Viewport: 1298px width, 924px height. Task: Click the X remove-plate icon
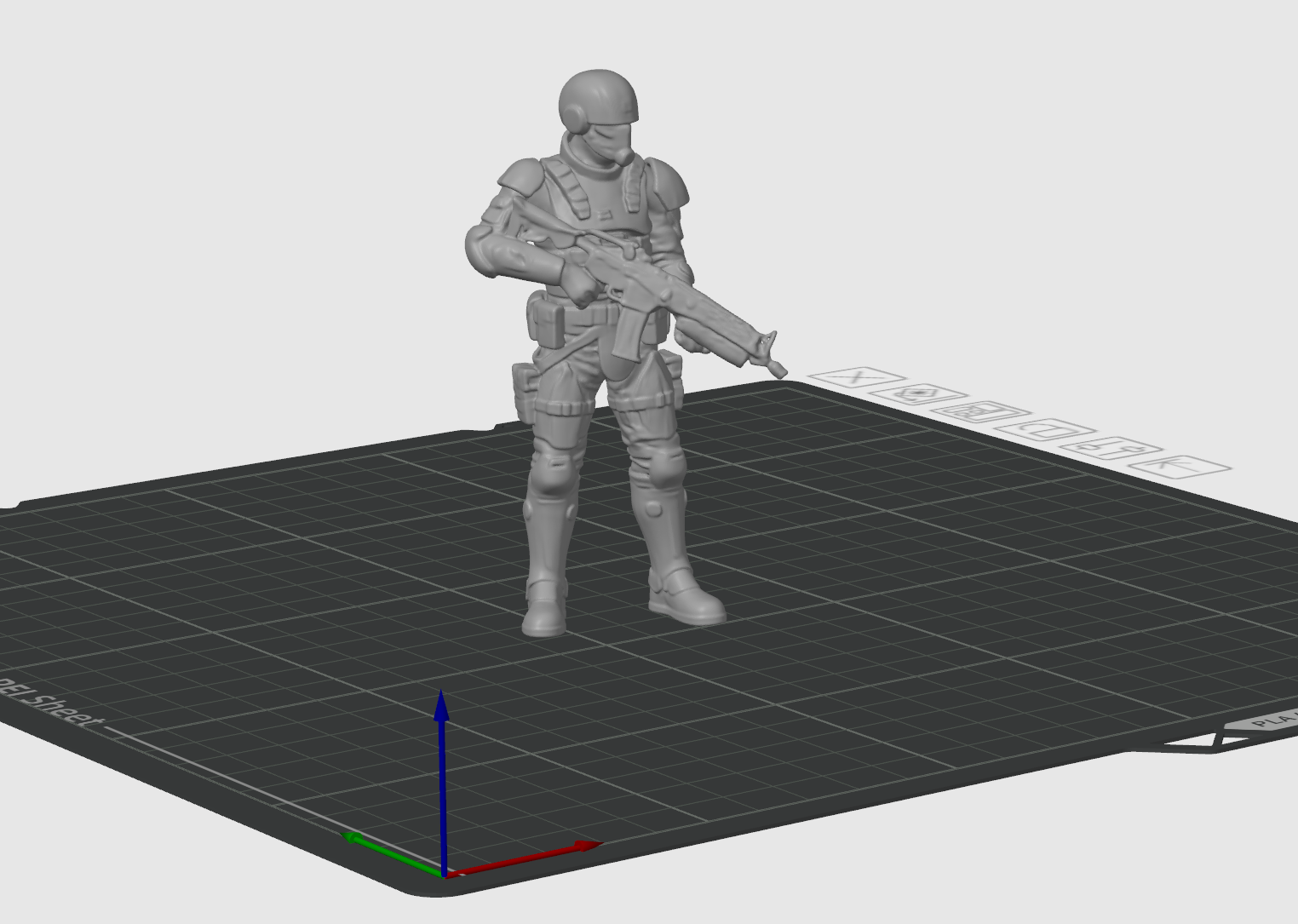[856, 377]
